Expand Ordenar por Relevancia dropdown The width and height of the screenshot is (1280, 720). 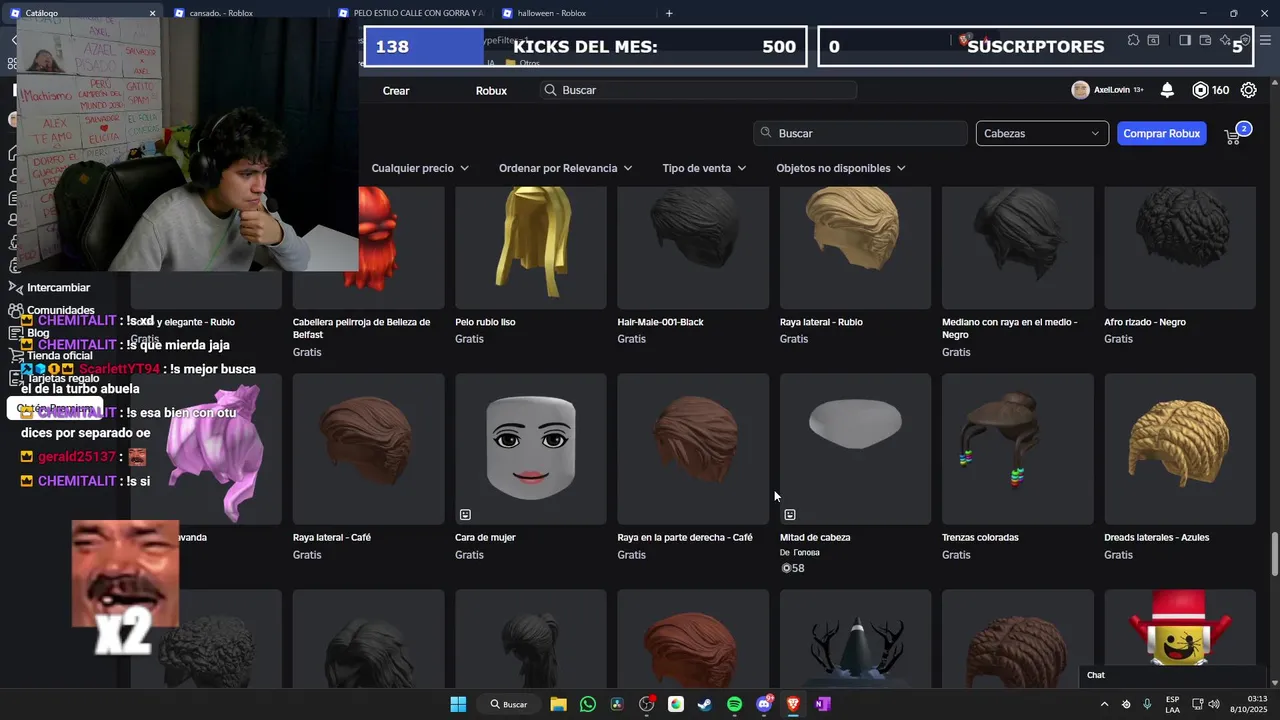(x=566, y=168)
